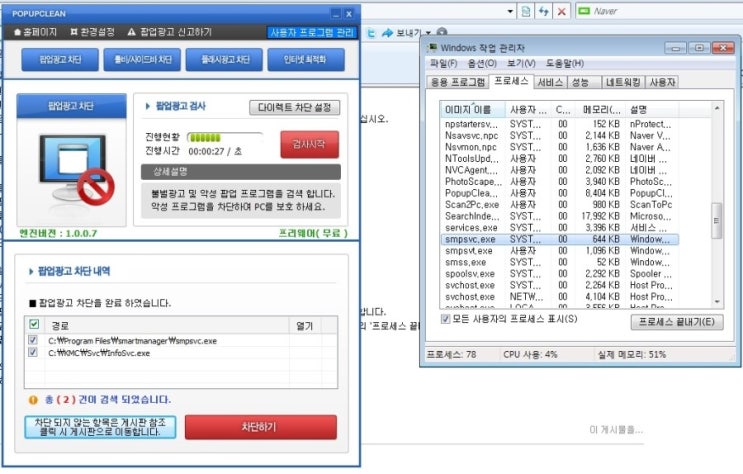Click the top 팝업광고 차단 button
743x474 pixels.
tap(60, 60)
